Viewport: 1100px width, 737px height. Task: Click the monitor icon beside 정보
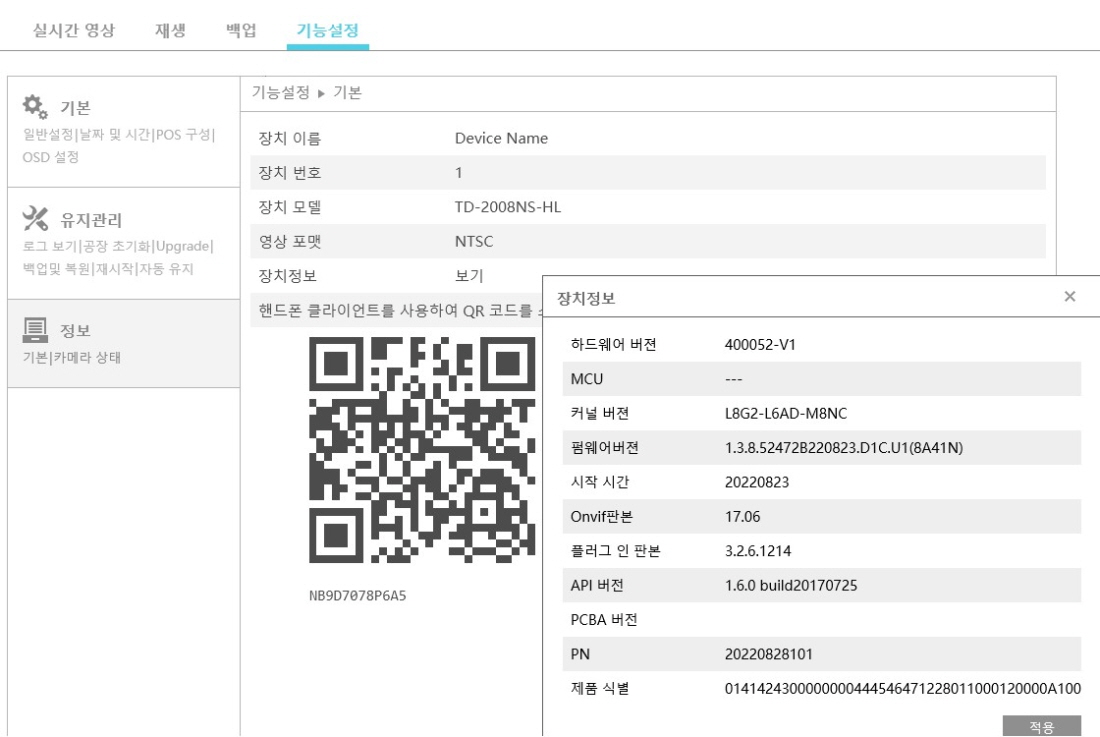click(x=35, y=330)
